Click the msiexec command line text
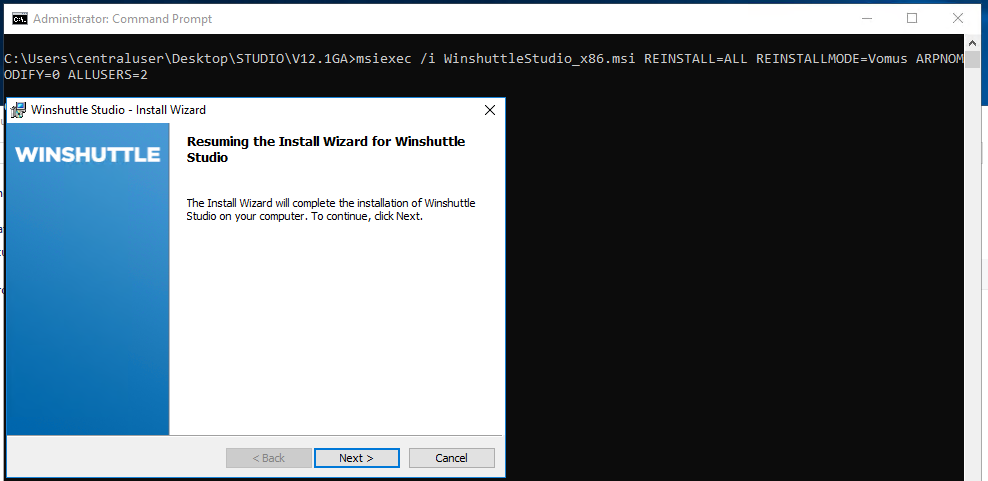The height and width of the screenshot is (481, 988). pyautogui.click(x=484, y=59)
